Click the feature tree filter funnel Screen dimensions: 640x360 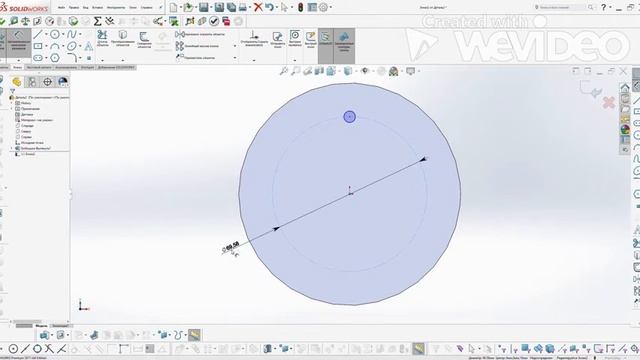pos(12,91)
